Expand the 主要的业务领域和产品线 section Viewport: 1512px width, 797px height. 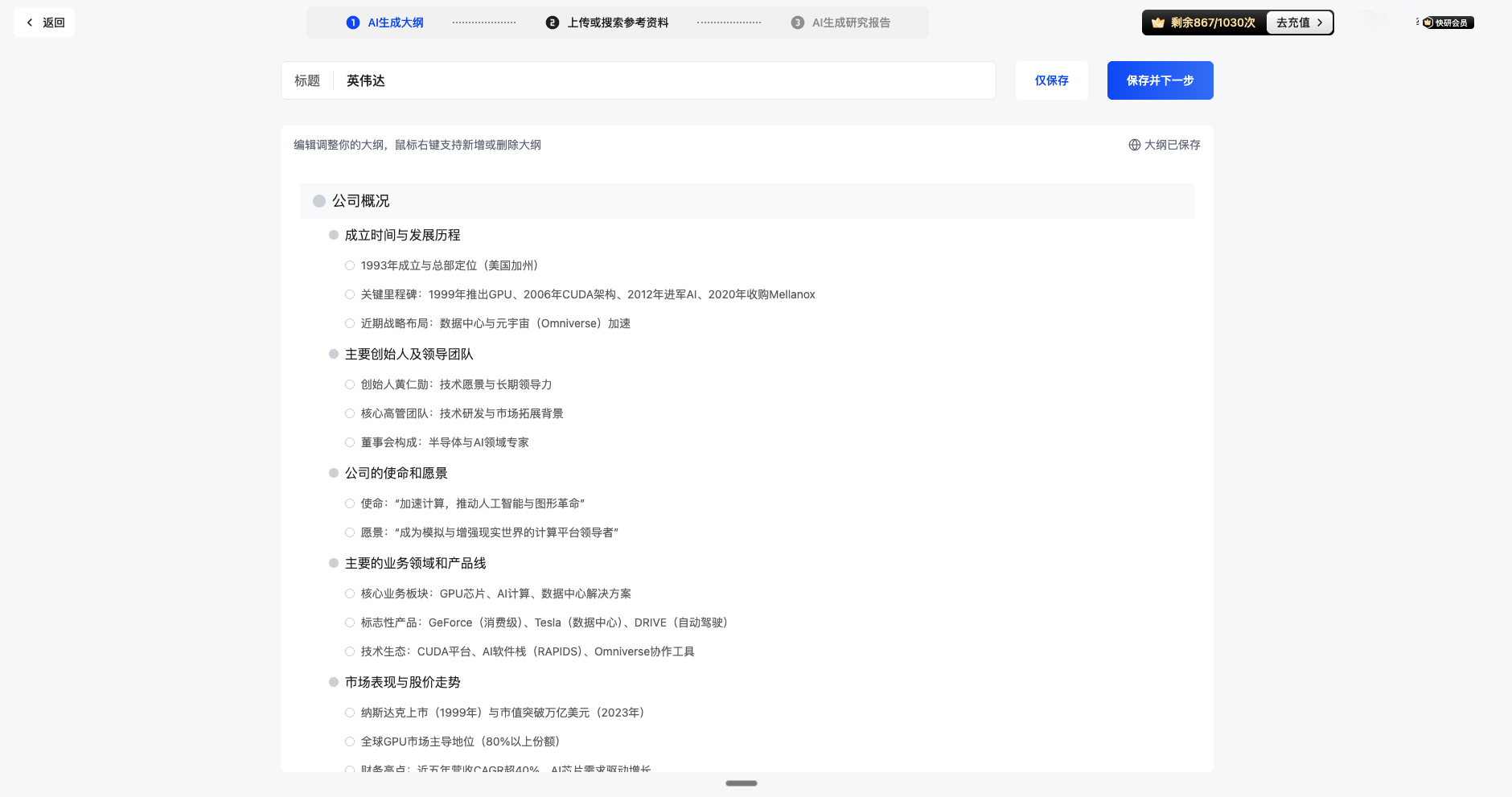pos(333,563)
